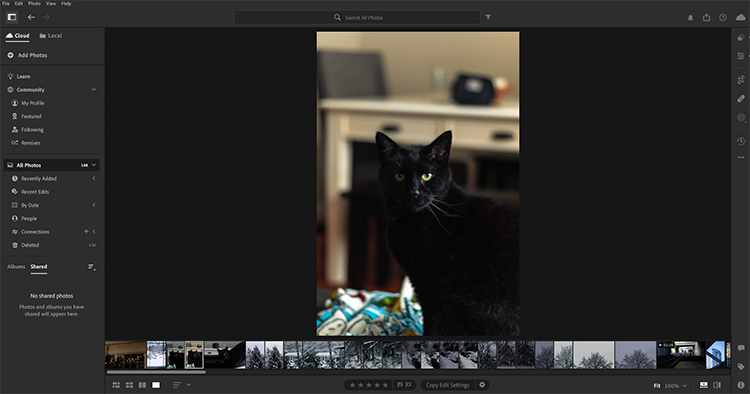Click the filmstrip horizontal scrollbar
Viewport: 750px width, 394px height.
pos(156,372)
